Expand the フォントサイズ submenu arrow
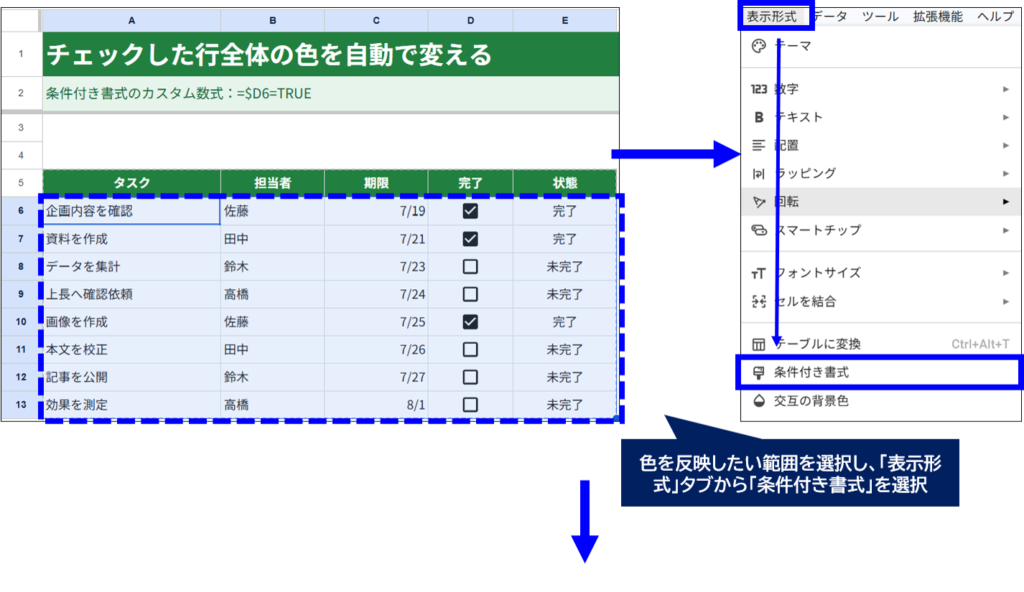Image resolution: width=1024 pixels, height=592 pixels. [1006, 273]
